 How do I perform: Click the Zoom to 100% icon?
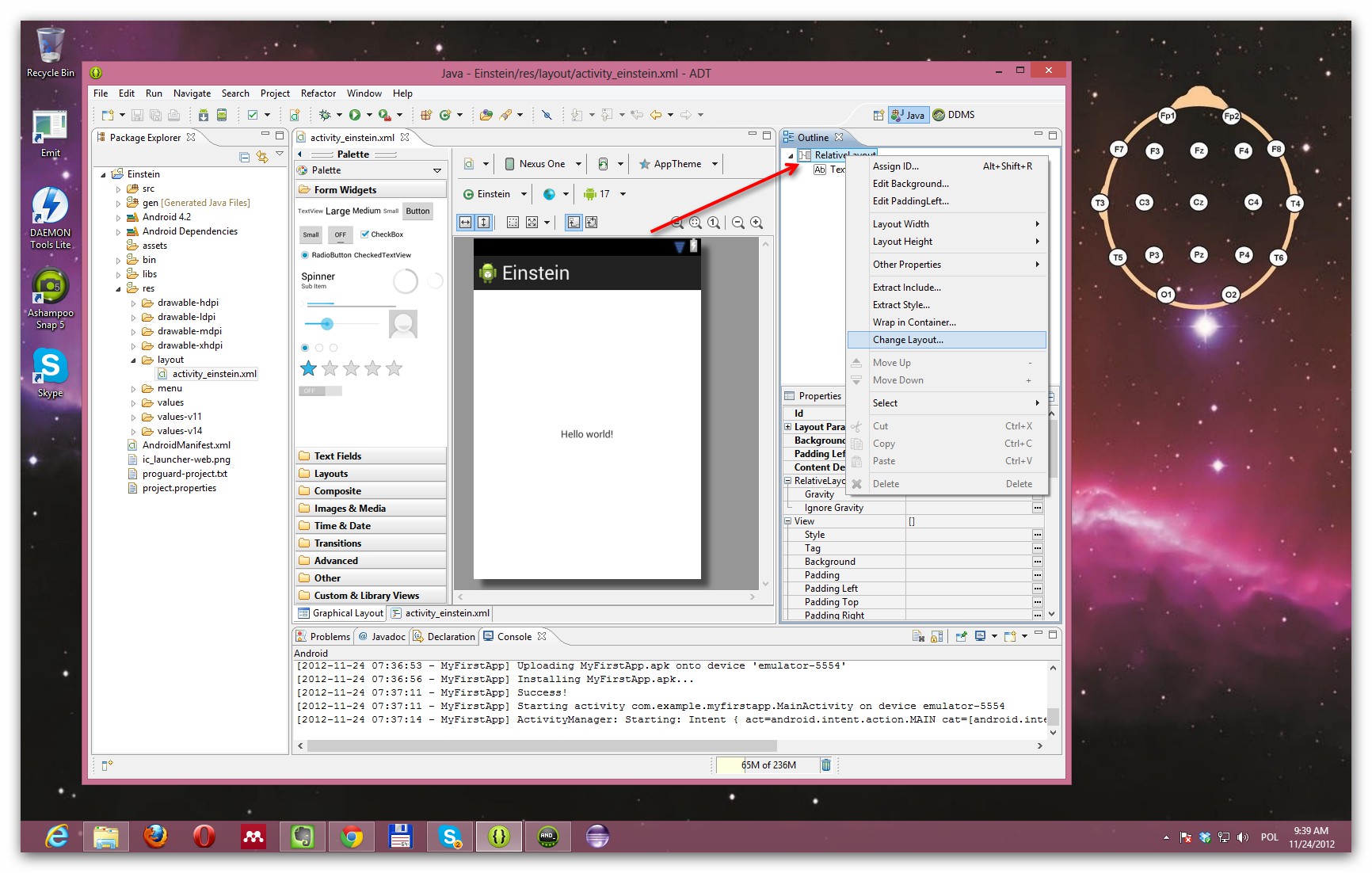point(715,223)
